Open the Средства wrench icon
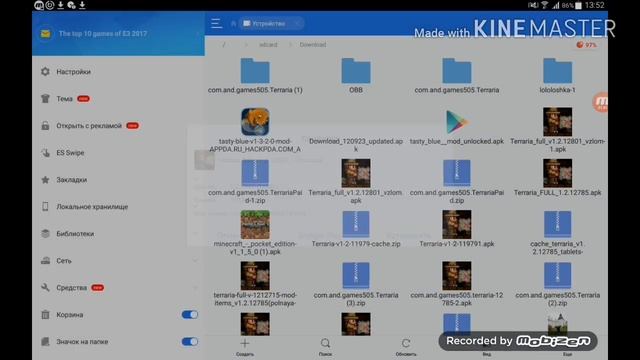Viewport: 640px width, 360px height. click(45, 287)
